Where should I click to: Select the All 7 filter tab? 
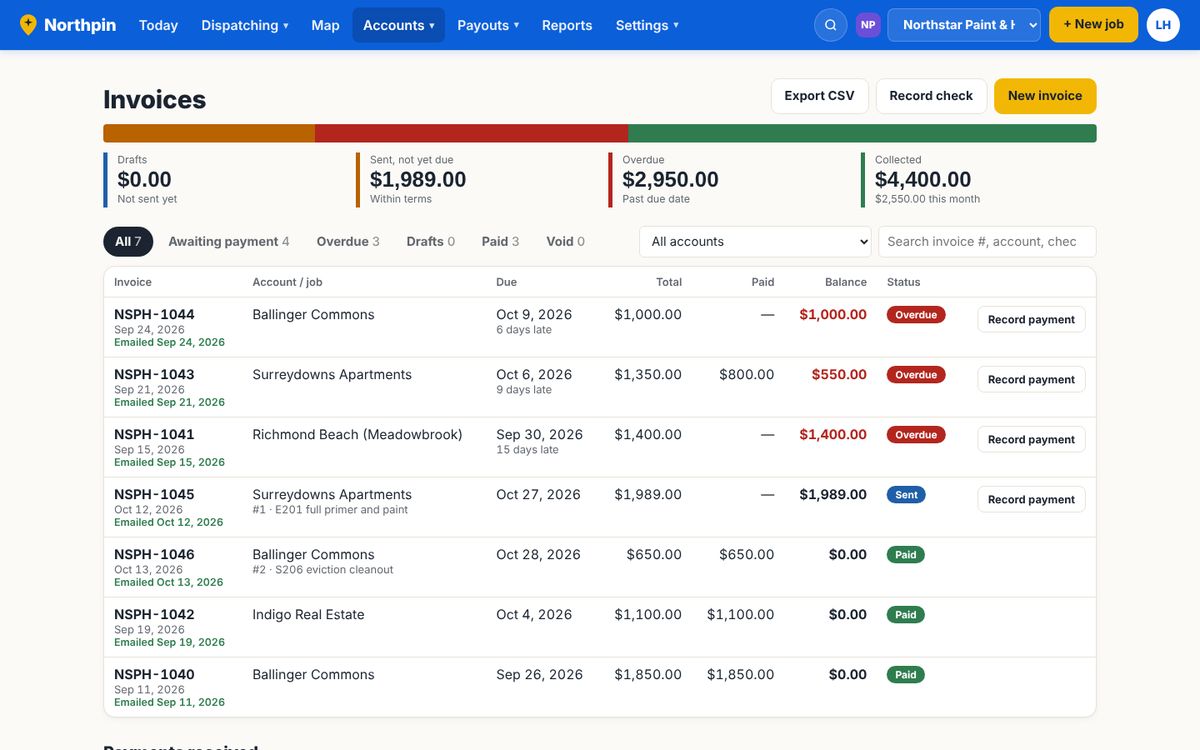128,241
